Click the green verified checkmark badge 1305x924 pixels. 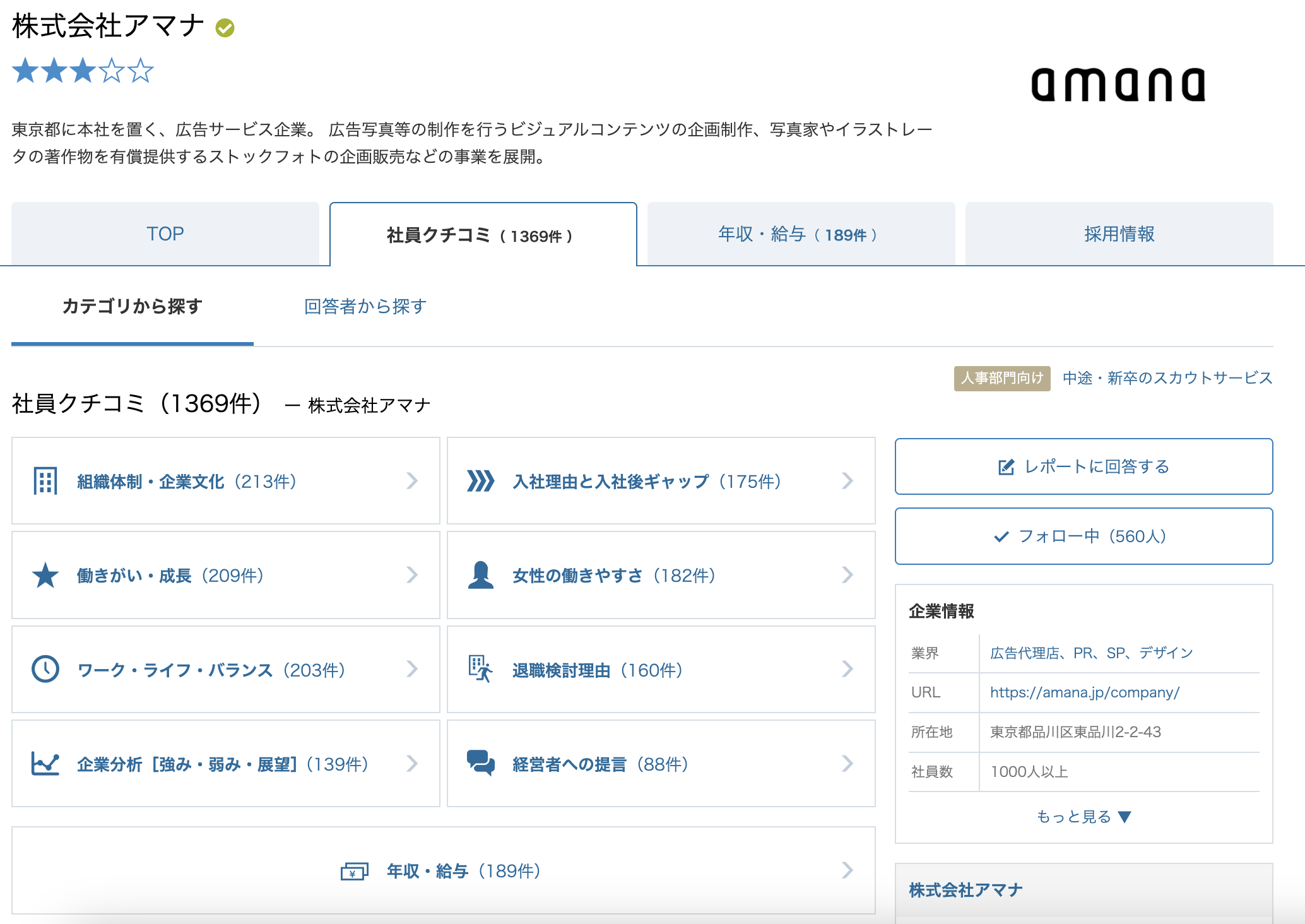[x=225, y=28]
